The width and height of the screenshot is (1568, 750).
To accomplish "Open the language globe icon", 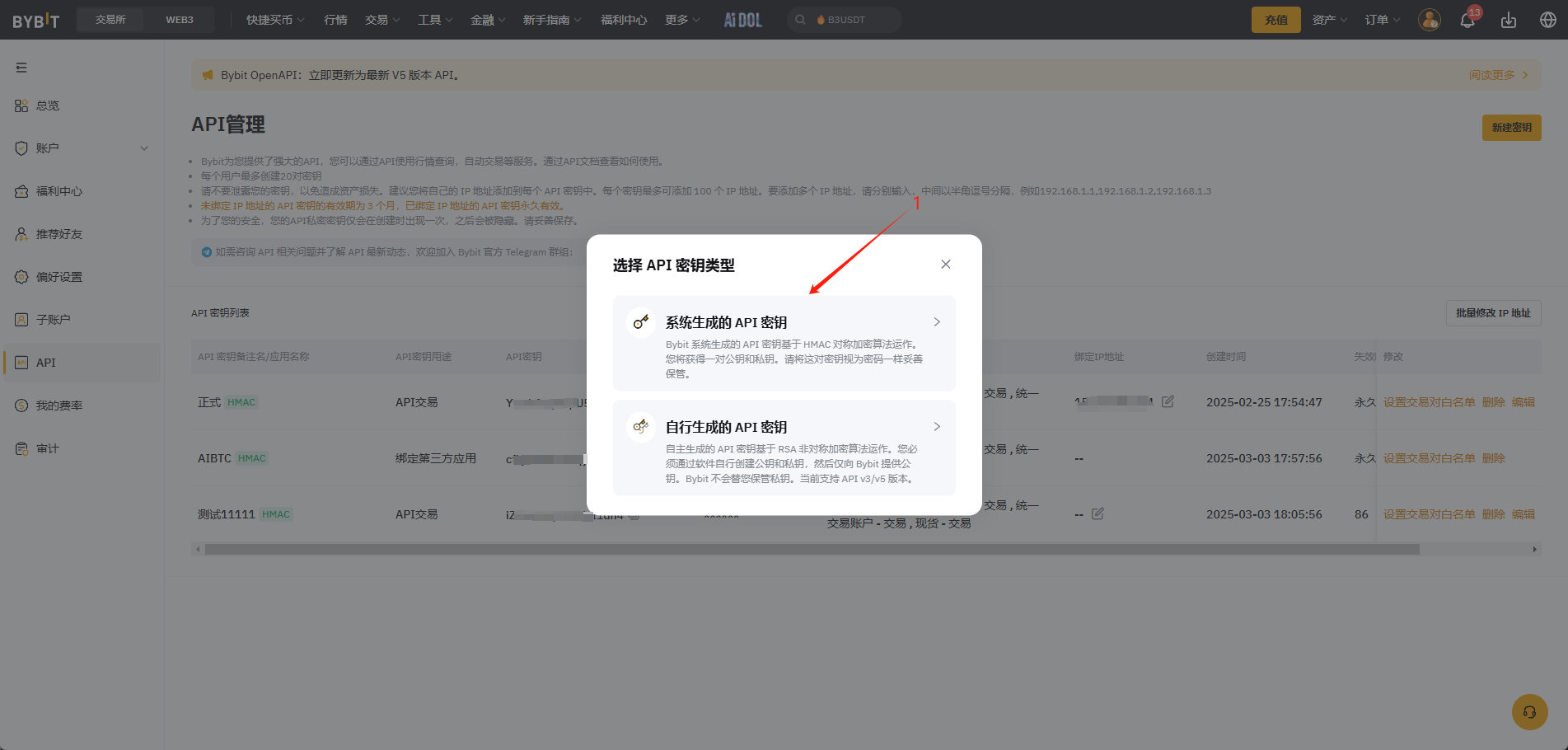I will (x=1548, y=20).
